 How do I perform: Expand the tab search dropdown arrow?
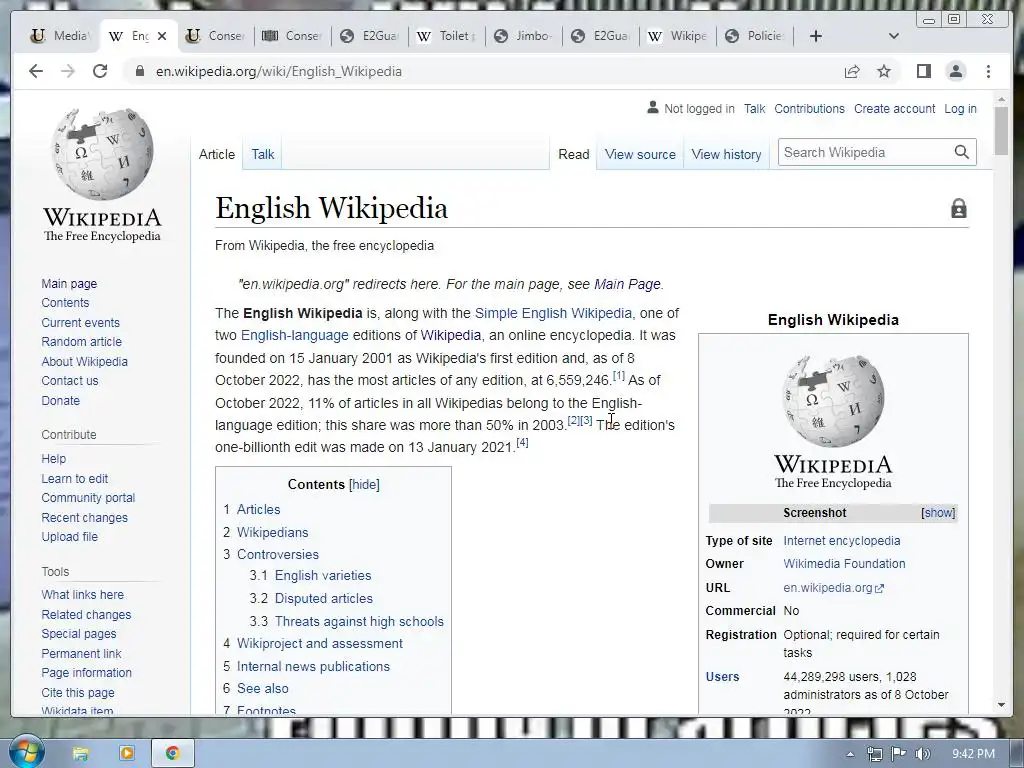(894, 36)
